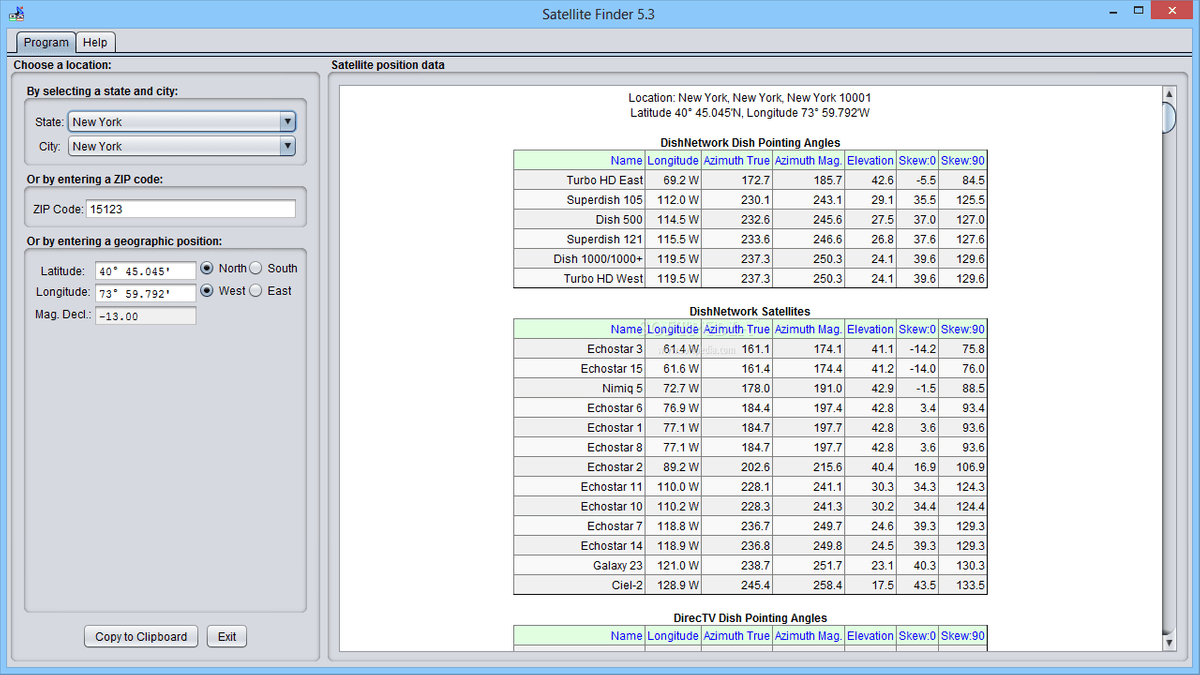1200x675 pixels.
Task: Click the vertical scrollbar thumb
Action: [x=1167, y=117]
